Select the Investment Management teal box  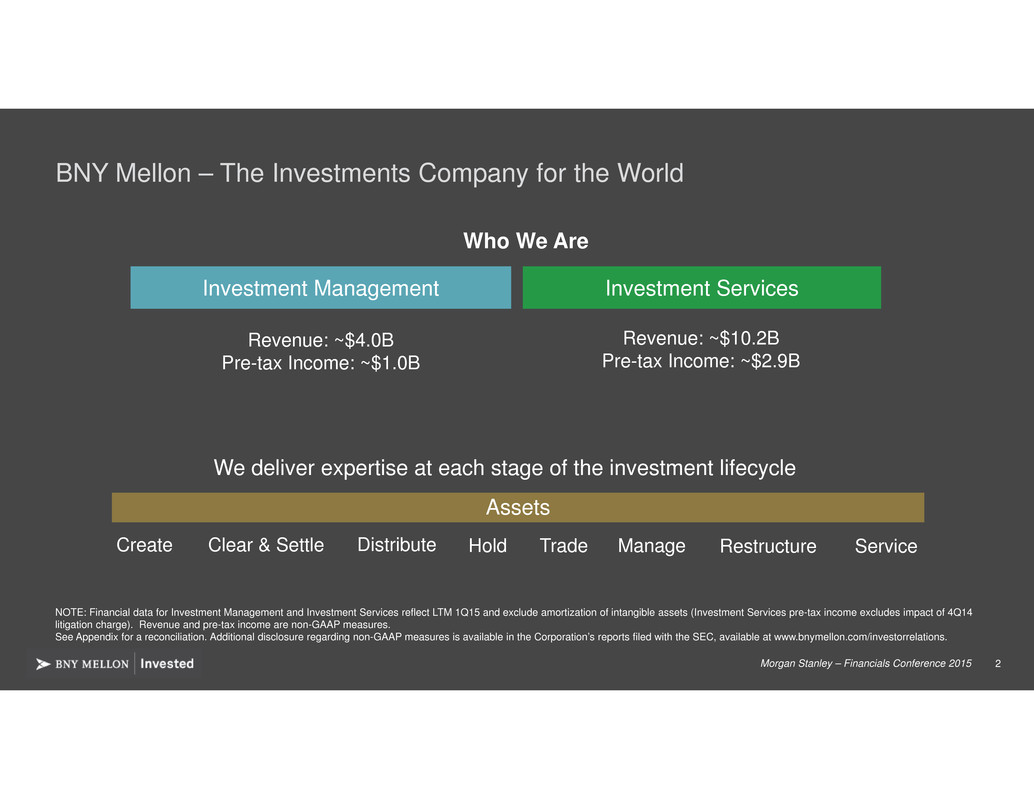tap(320, 288)
